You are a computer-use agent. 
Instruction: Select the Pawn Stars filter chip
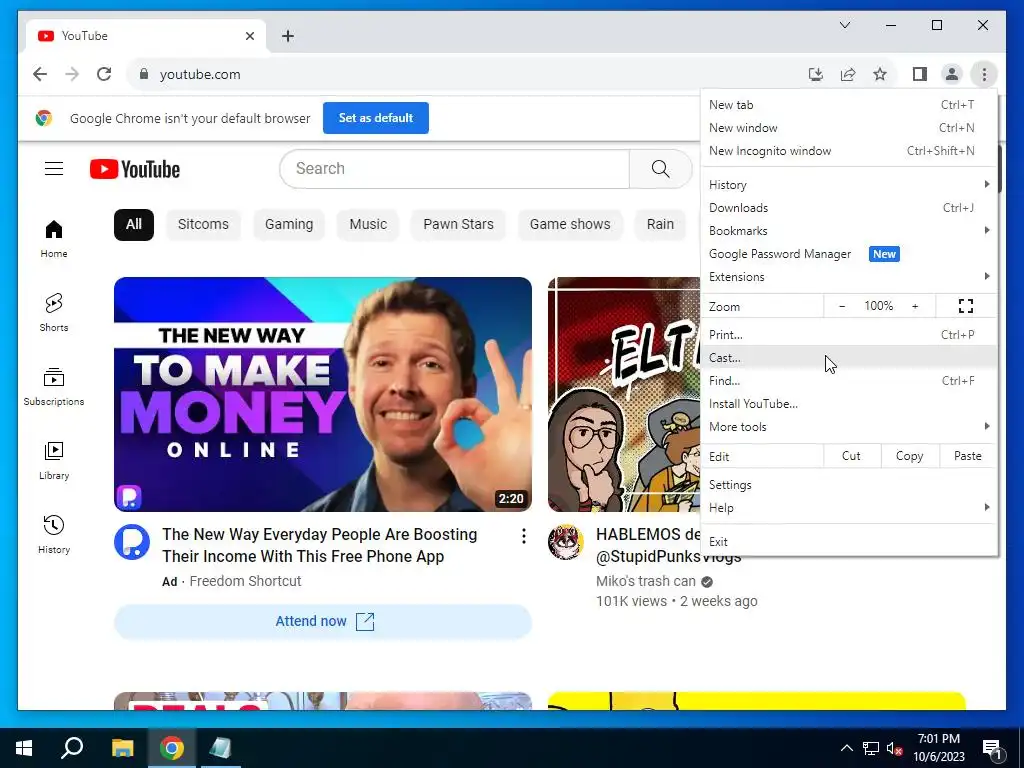pyautogui.click(x=458, y=225)
